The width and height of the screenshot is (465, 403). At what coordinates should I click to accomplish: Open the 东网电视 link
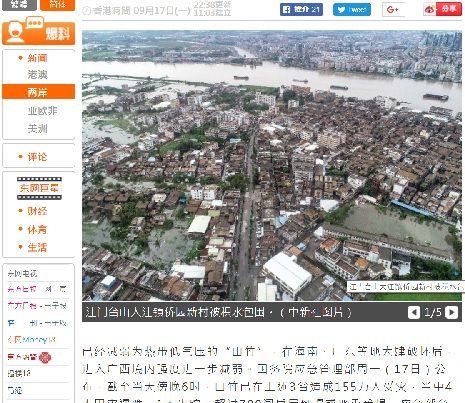pyautogui.click(x=22, y=273)
